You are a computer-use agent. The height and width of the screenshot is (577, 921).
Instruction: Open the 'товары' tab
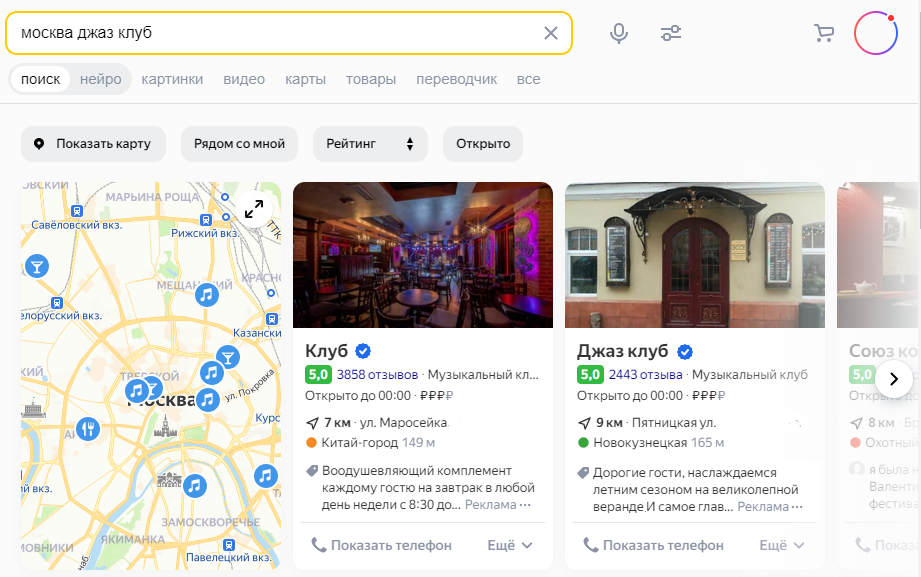371,79
